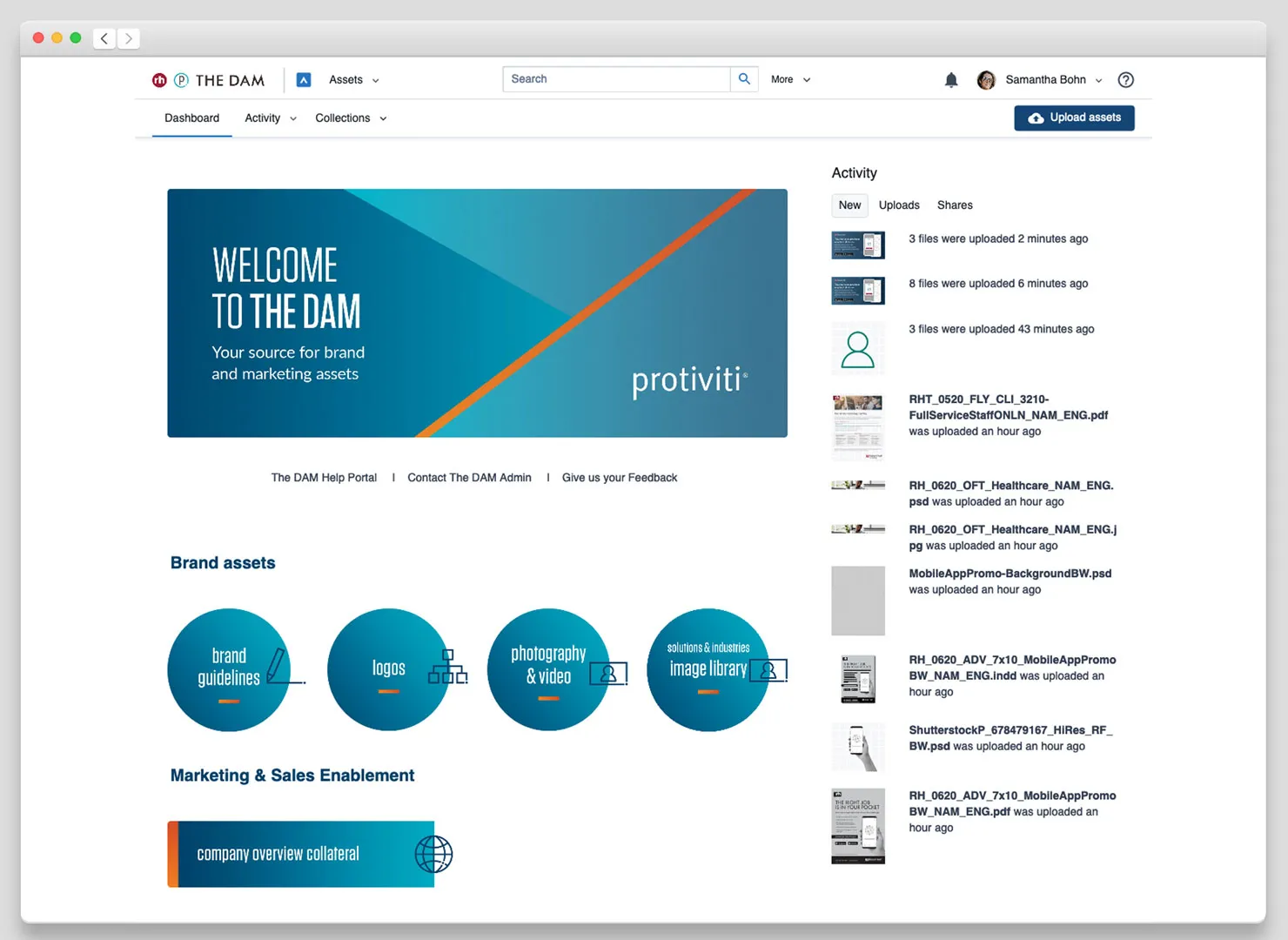
Task: Switch to the Shares activity tab
Action: click(x=955, y=205)
